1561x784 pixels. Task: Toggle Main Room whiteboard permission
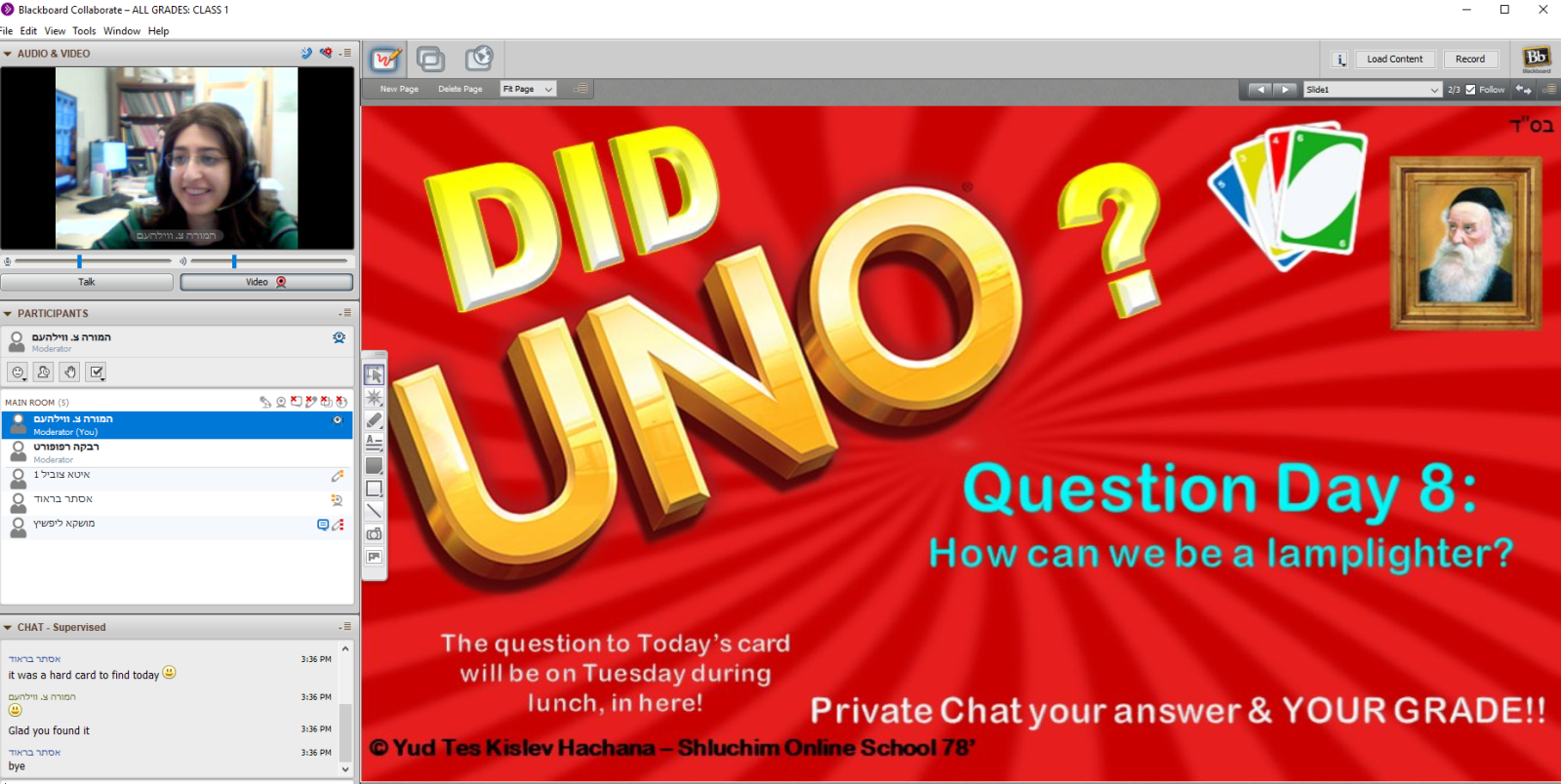[x=311, y=402]
